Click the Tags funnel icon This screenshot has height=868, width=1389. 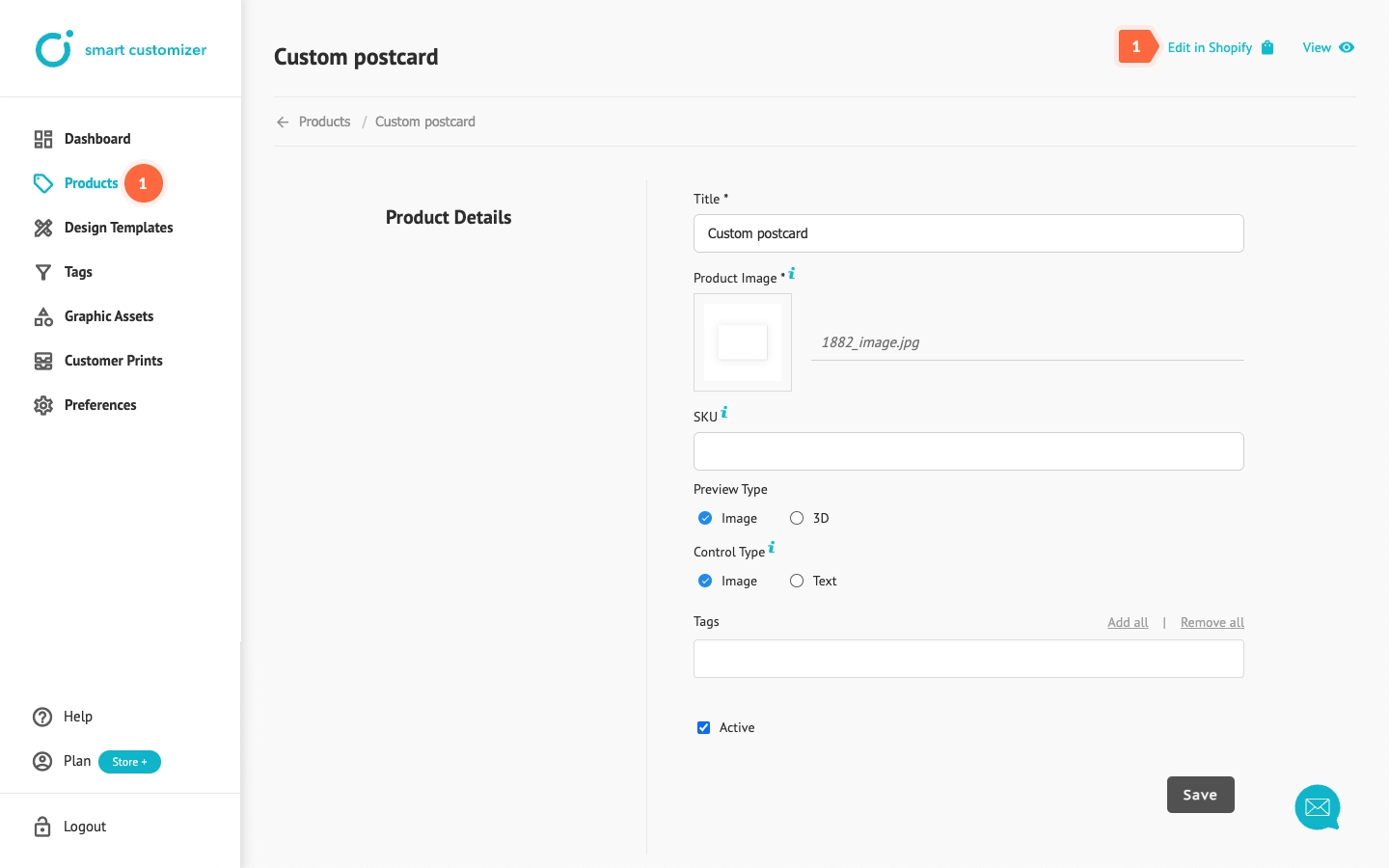click(43, 272)
